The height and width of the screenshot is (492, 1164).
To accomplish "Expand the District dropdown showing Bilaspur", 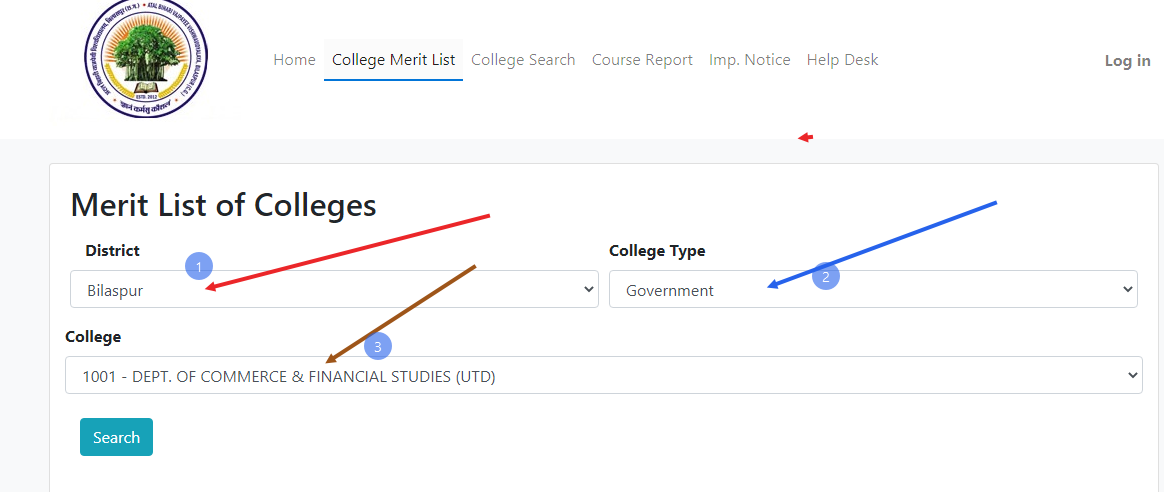I will point(334,290).
